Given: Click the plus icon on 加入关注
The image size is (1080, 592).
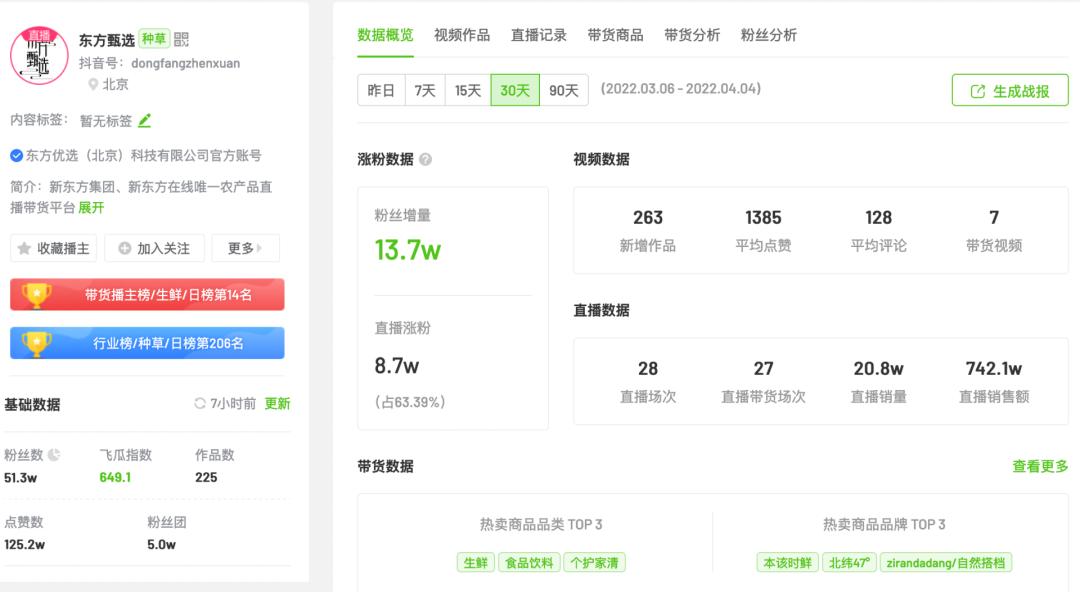Looking at the screenshot, I should pos(125,248).
